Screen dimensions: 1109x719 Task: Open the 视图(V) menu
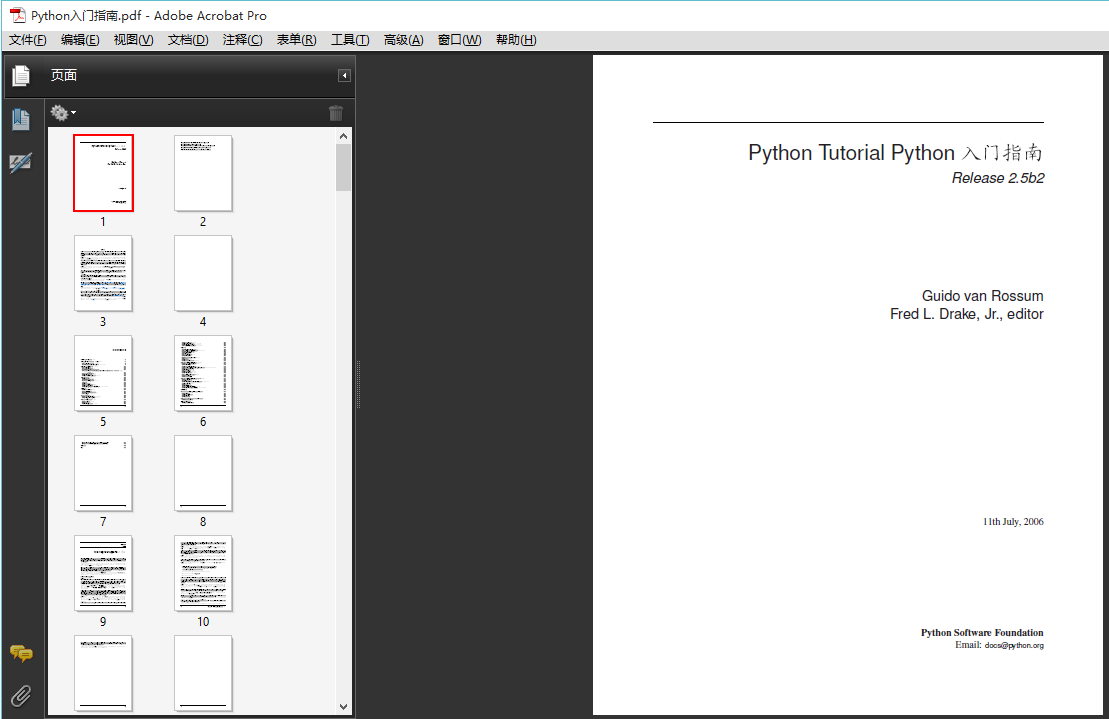click(134, 40)
